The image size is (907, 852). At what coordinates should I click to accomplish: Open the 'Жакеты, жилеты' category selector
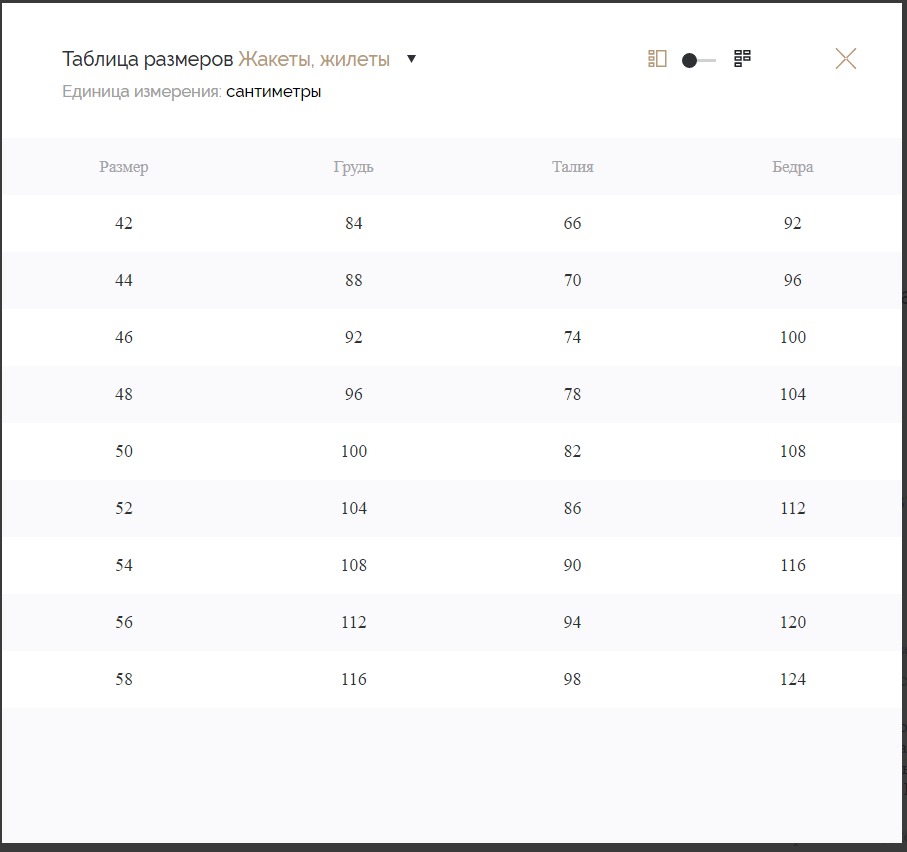314,59
